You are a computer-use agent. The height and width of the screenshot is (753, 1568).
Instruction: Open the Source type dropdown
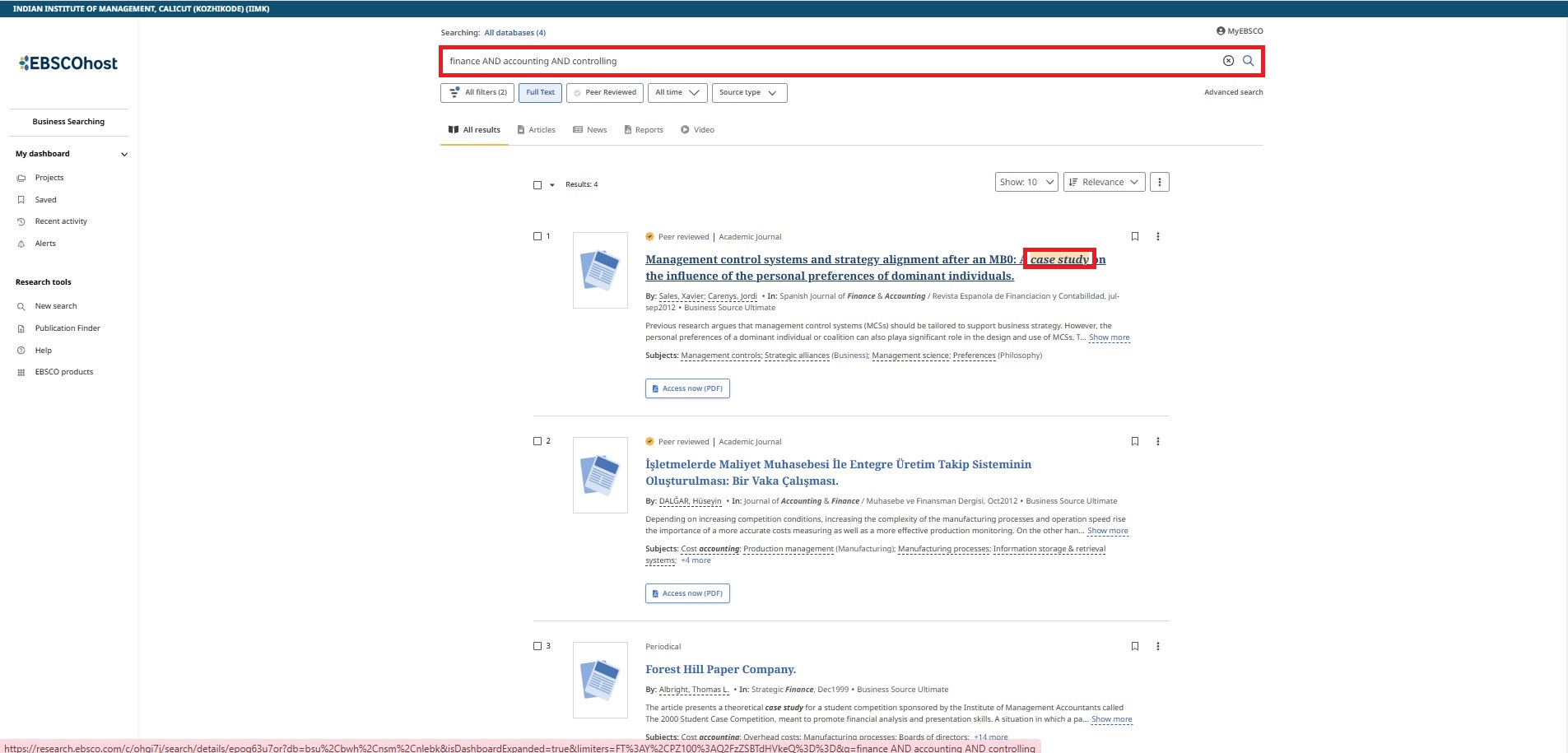(748, 93)
